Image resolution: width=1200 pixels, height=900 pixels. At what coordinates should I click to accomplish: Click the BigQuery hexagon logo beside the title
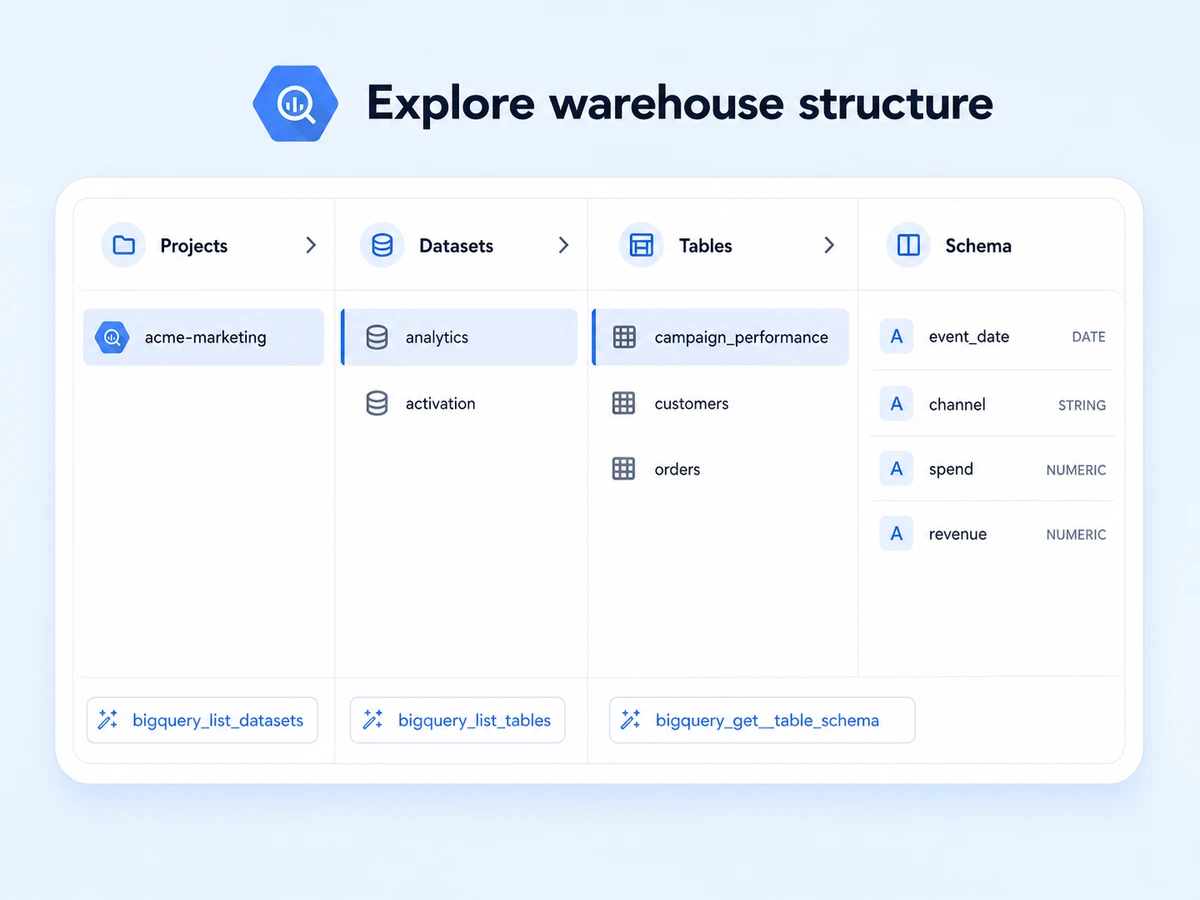[296, 103]
